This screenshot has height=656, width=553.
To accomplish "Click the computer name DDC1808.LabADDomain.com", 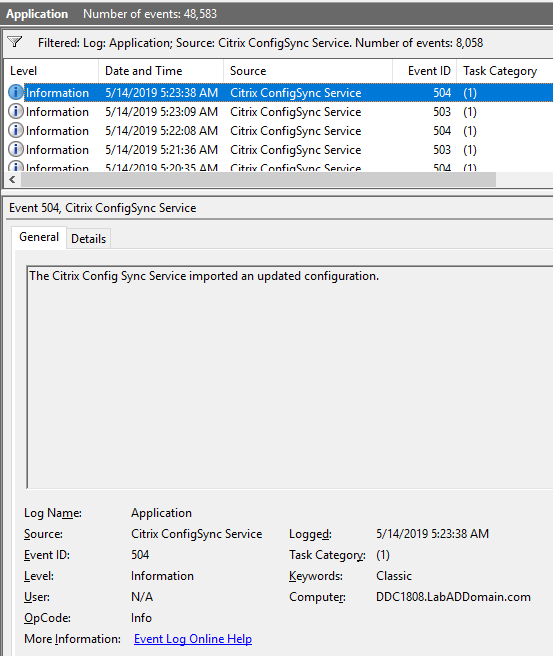I will (x=453, y=597).
